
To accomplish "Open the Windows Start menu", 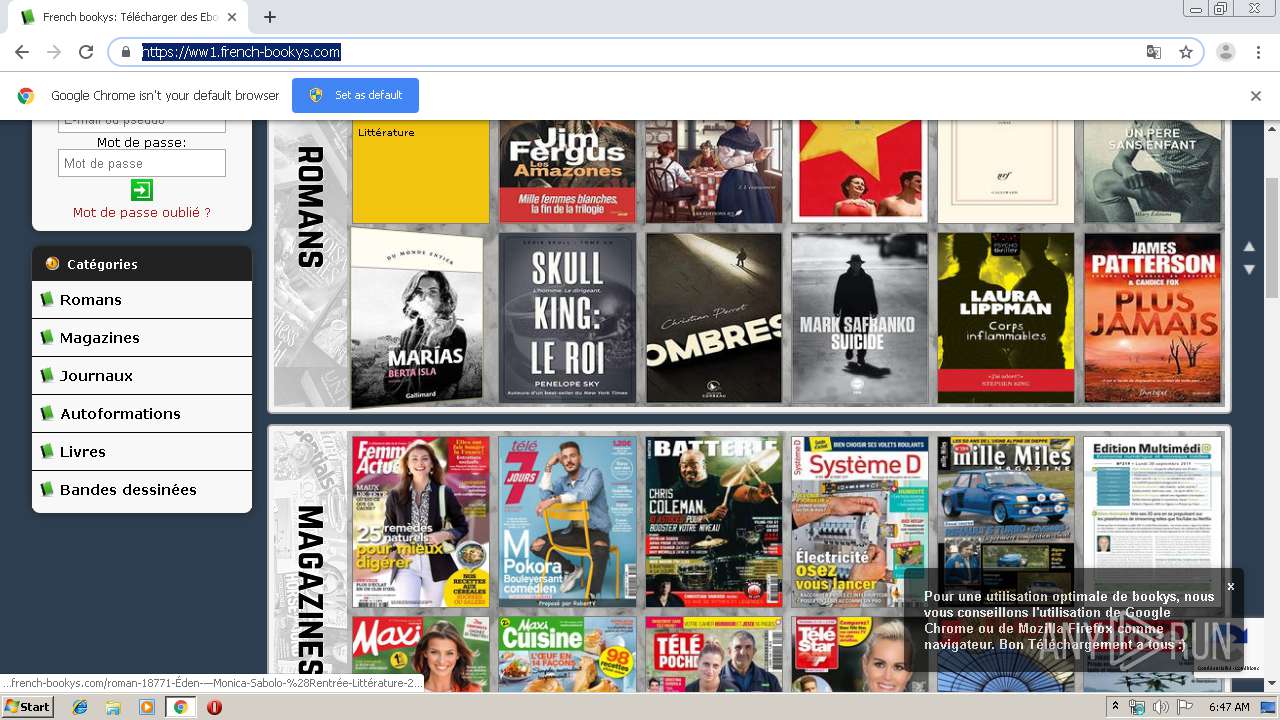I will 28,707.
